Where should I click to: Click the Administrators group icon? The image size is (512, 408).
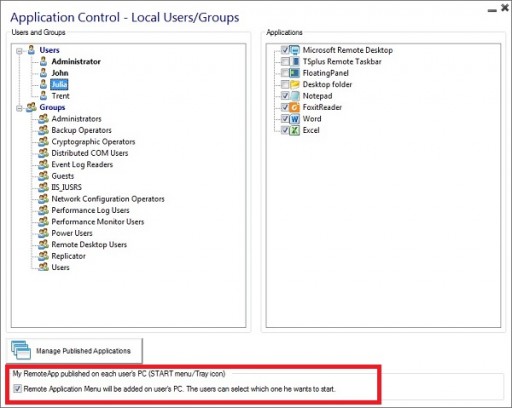point(43,119)
